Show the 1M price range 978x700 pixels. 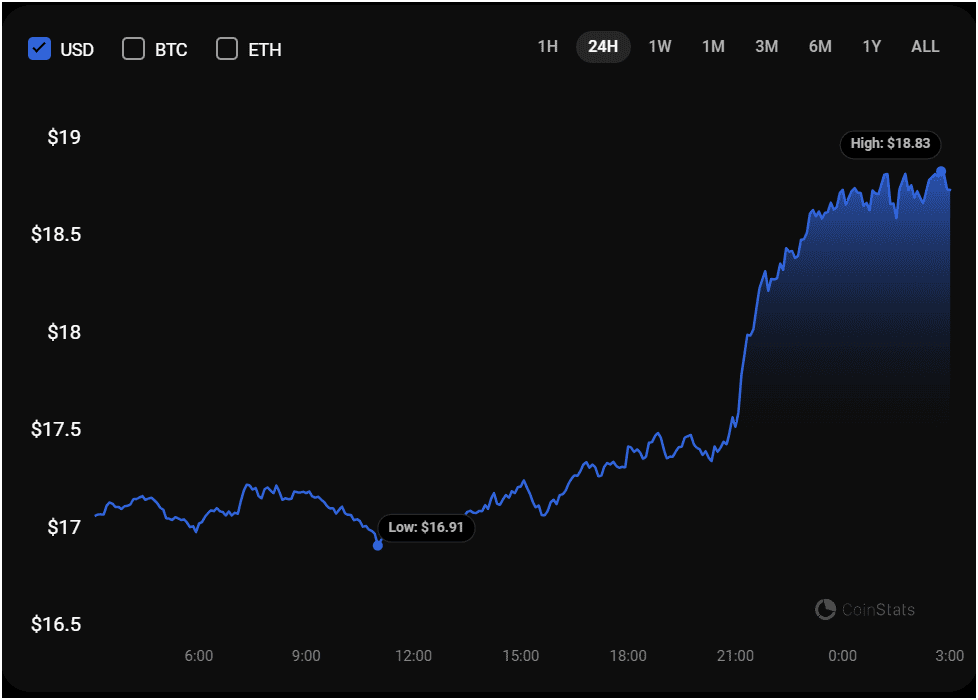[x=713, y=47]
